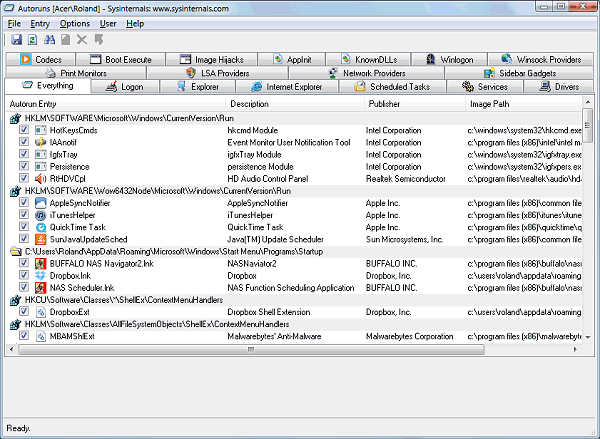Open the File menu
600x439 pixels.
[x=14, y=23]
